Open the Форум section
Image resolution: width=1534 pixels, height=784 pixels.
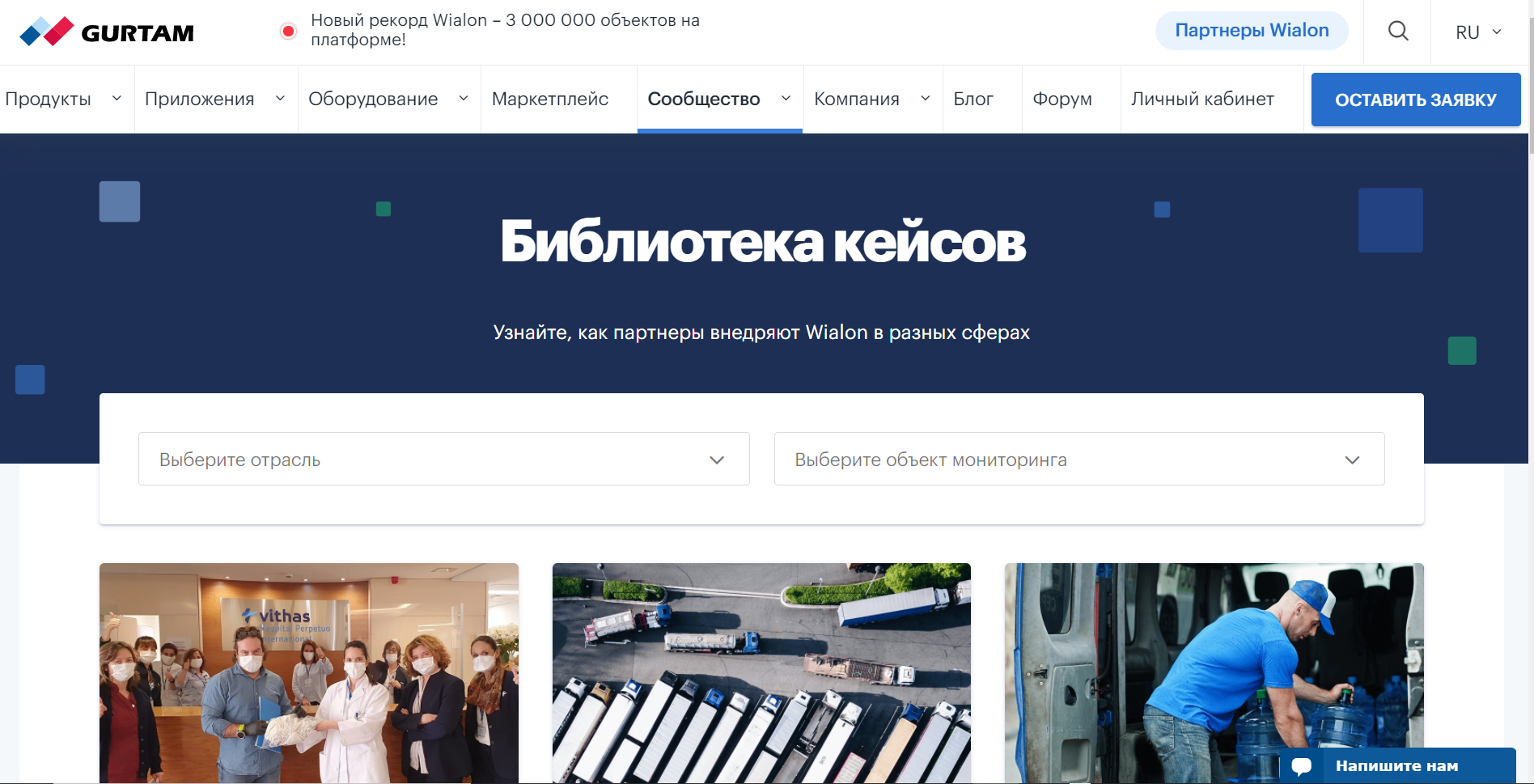pyautogui.click(x=1062, y=99)
